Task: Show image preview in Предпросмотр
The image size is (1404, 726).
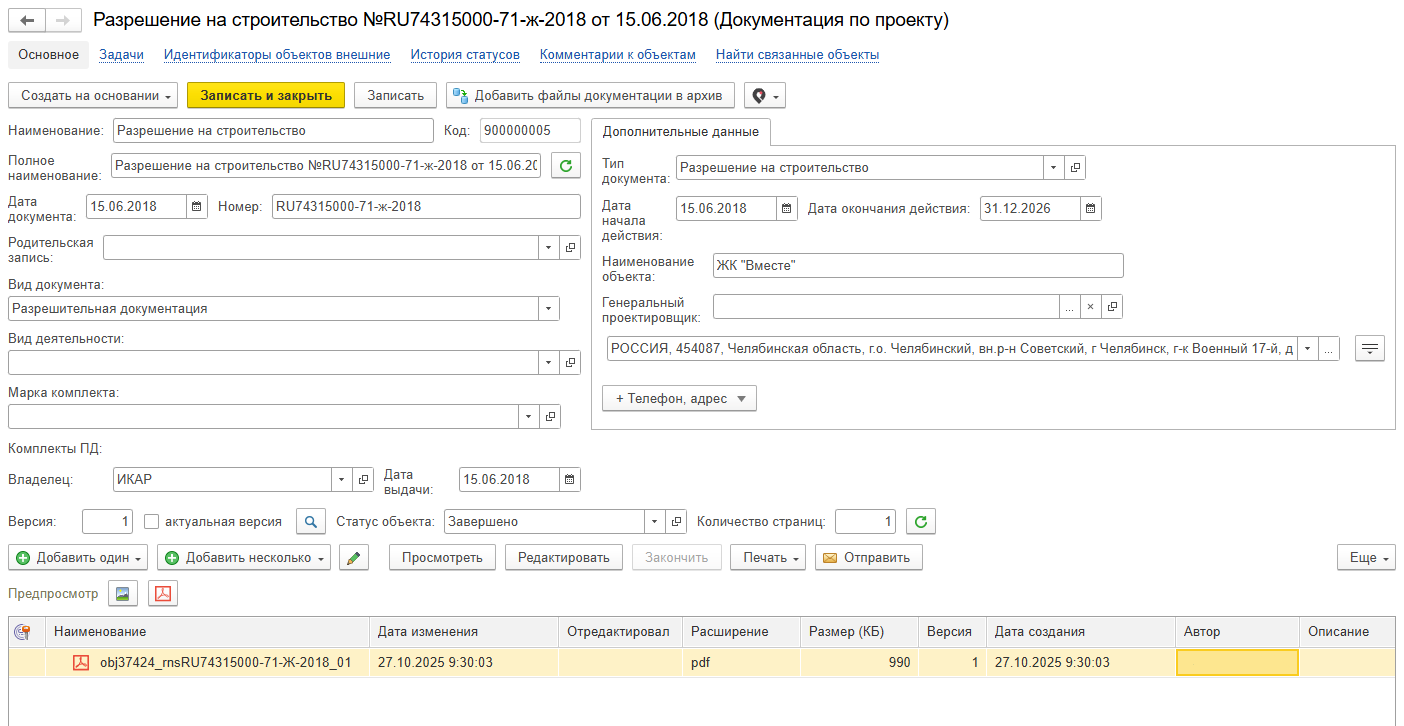Action: tap(123, 594)
